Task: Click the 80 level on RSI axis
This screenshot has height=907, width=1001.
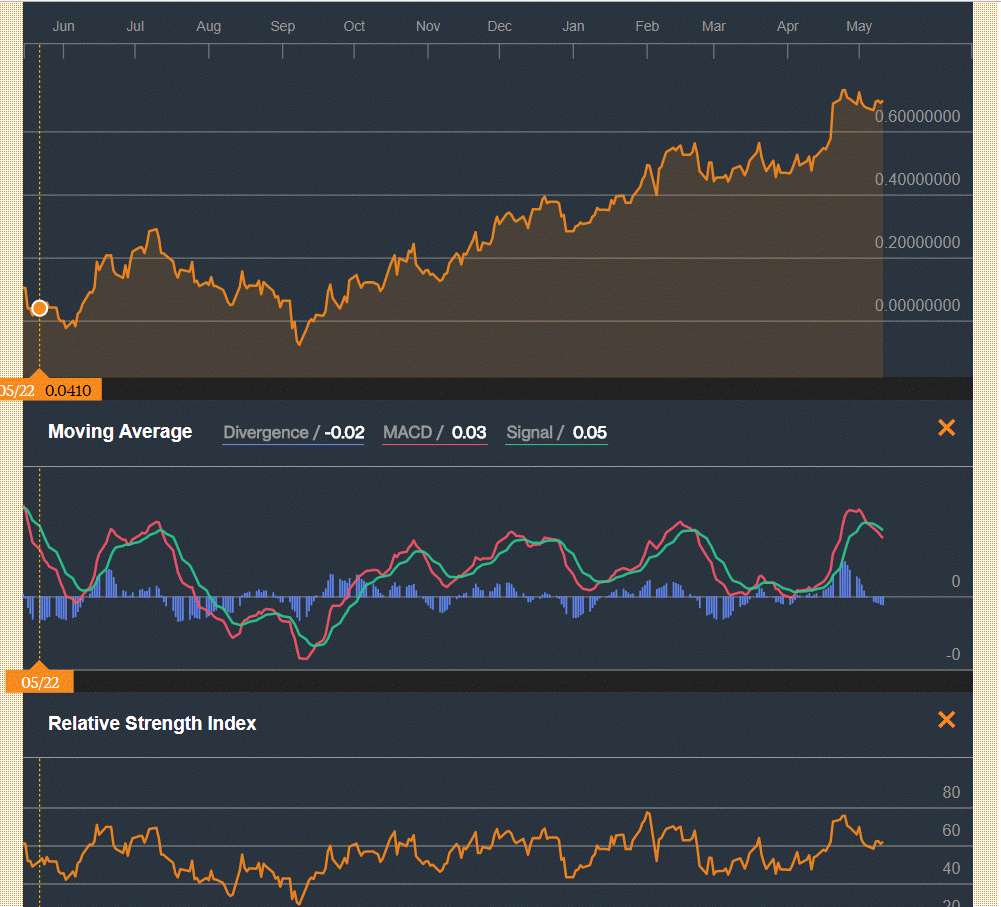Action: 951,793
